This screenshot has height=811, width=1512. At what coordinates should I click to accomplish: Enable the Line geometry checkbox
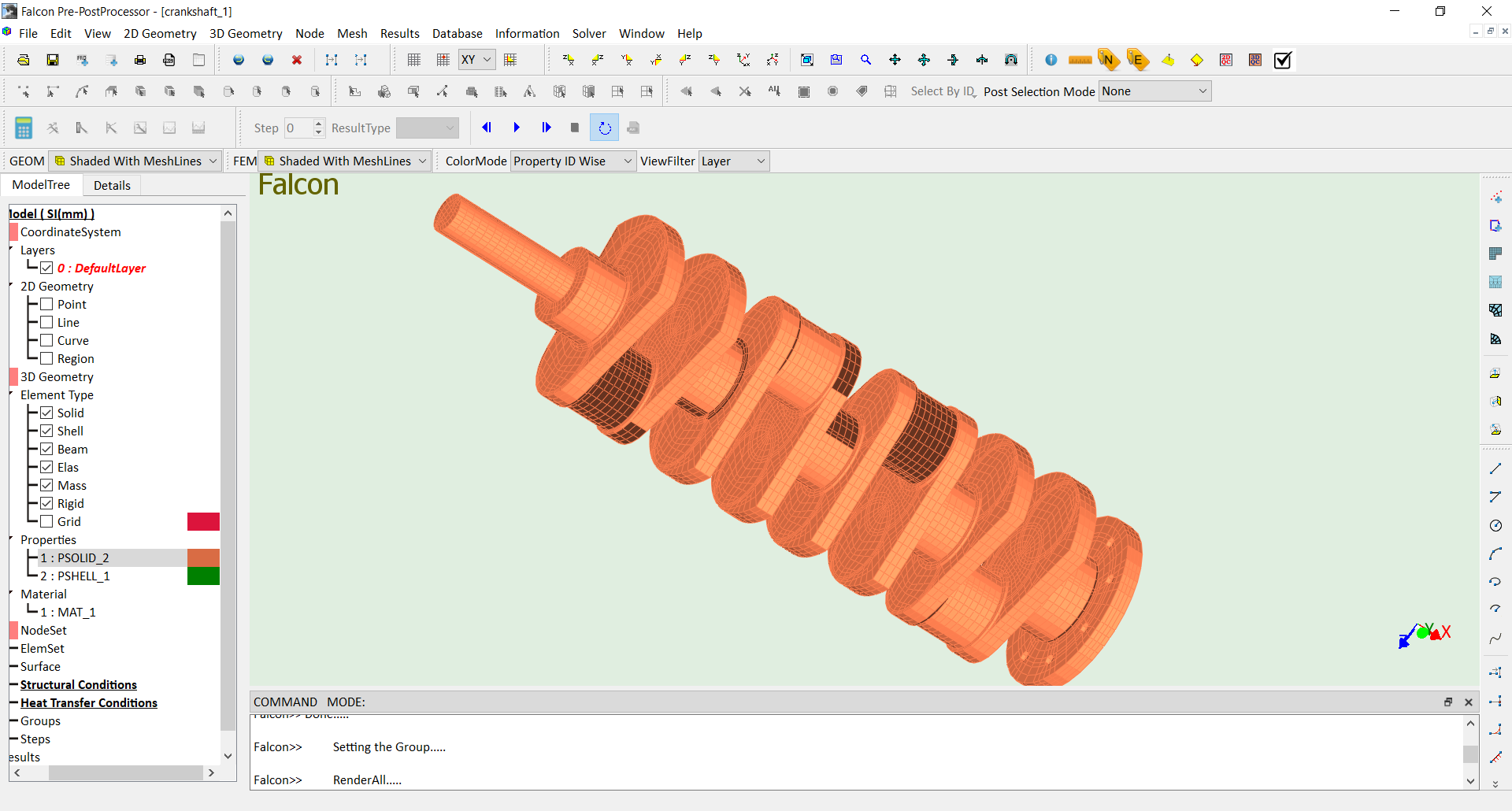pos(46,322)
